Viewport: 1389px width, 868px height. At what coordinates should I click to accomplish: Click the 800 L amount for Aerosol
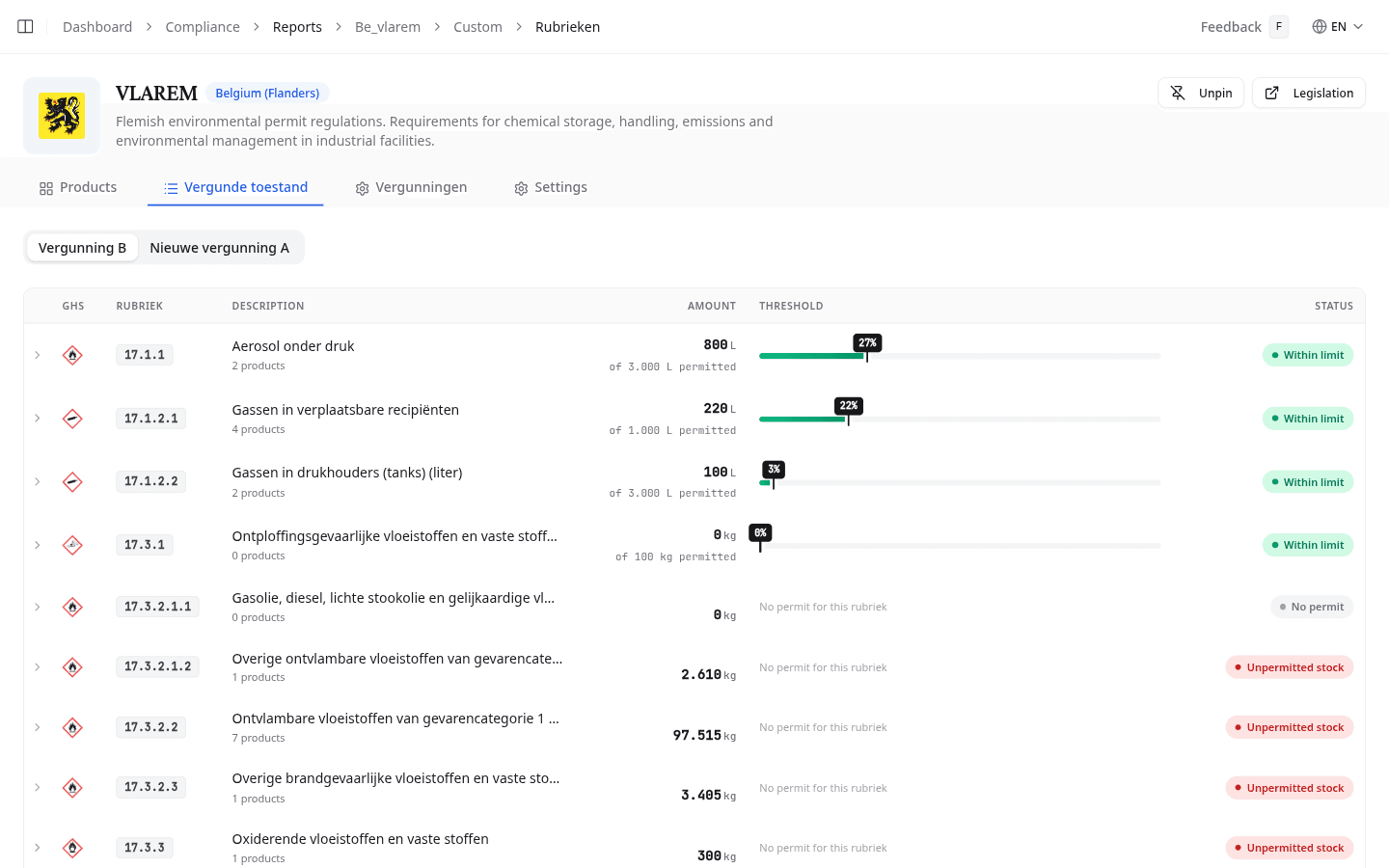click(x=720, y=345)
